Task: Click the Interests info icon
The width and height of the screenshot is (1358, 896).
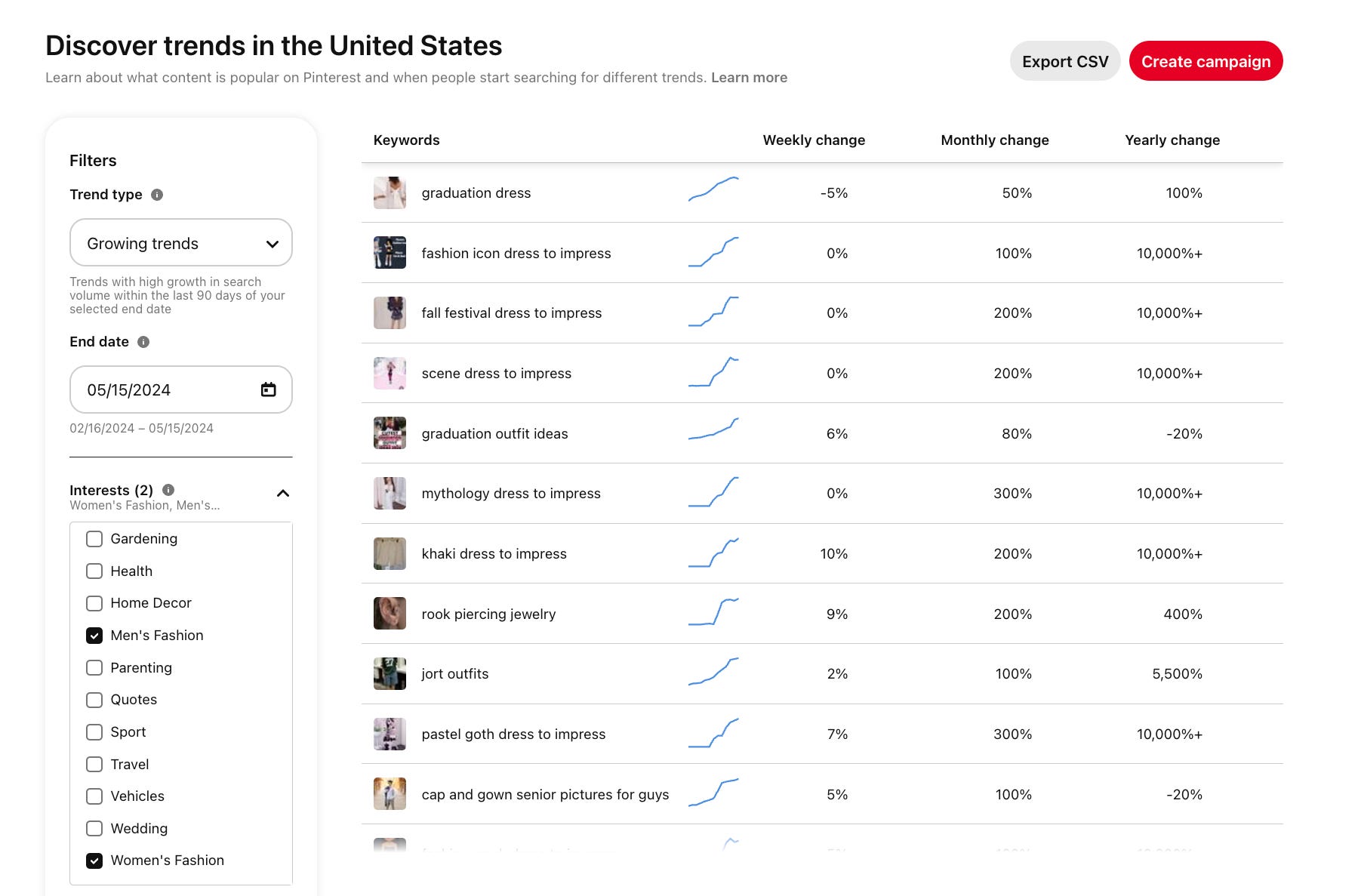Action: point(168,490)
